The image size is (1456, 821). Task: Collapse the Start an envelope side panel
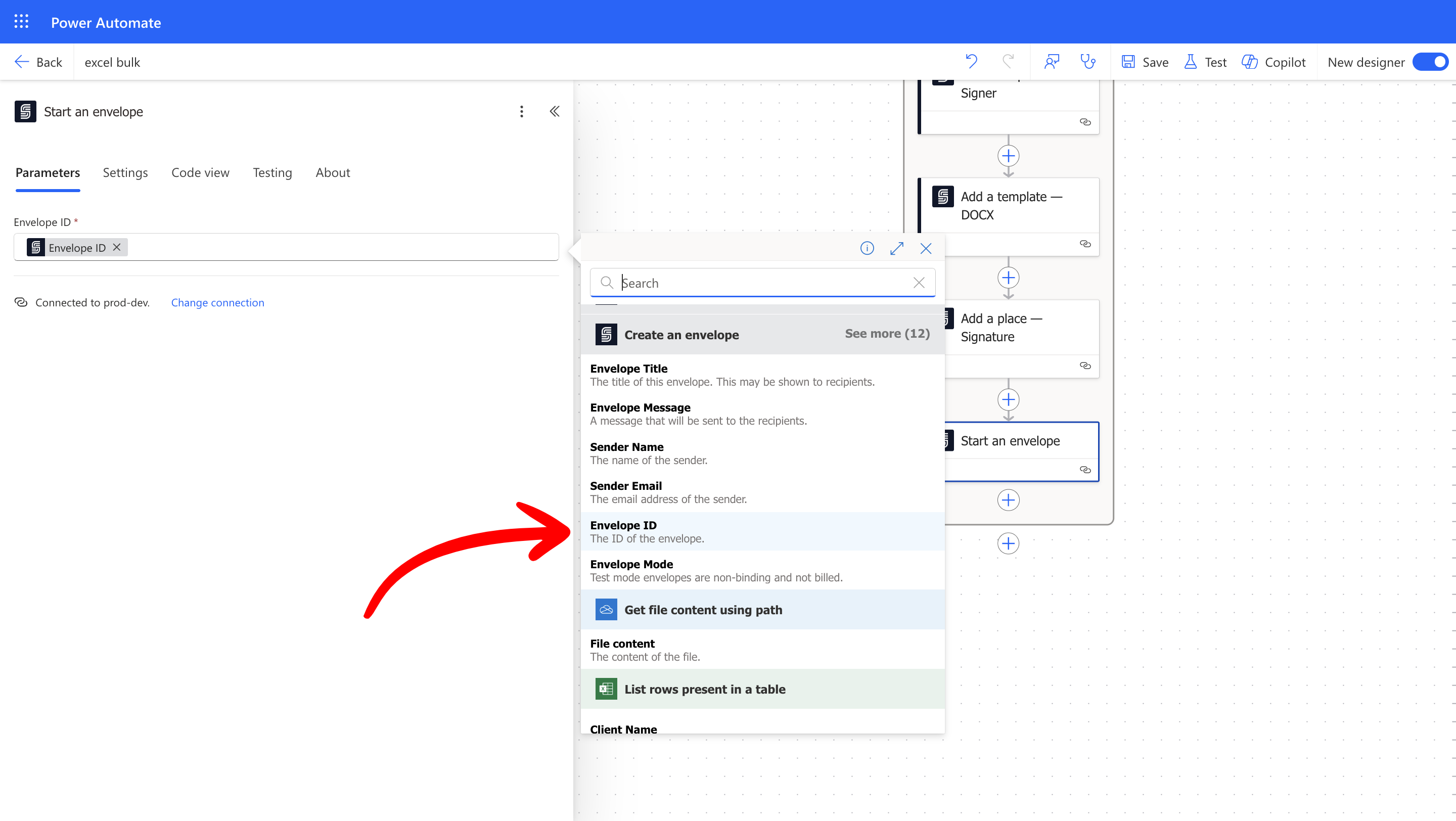tap(555, 112)
